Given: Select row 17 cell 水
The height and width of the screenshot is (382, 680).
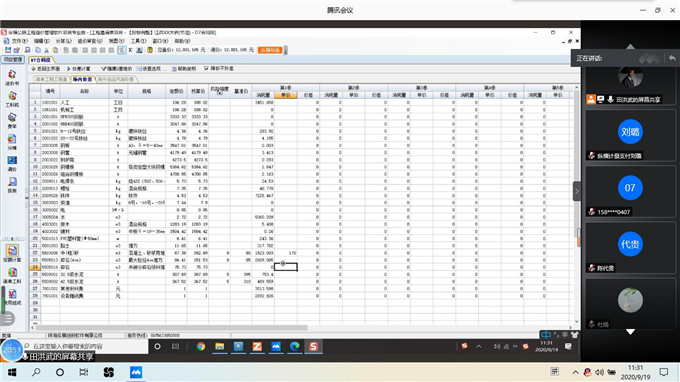Looking at the screenshot, I should click(84, 217).
